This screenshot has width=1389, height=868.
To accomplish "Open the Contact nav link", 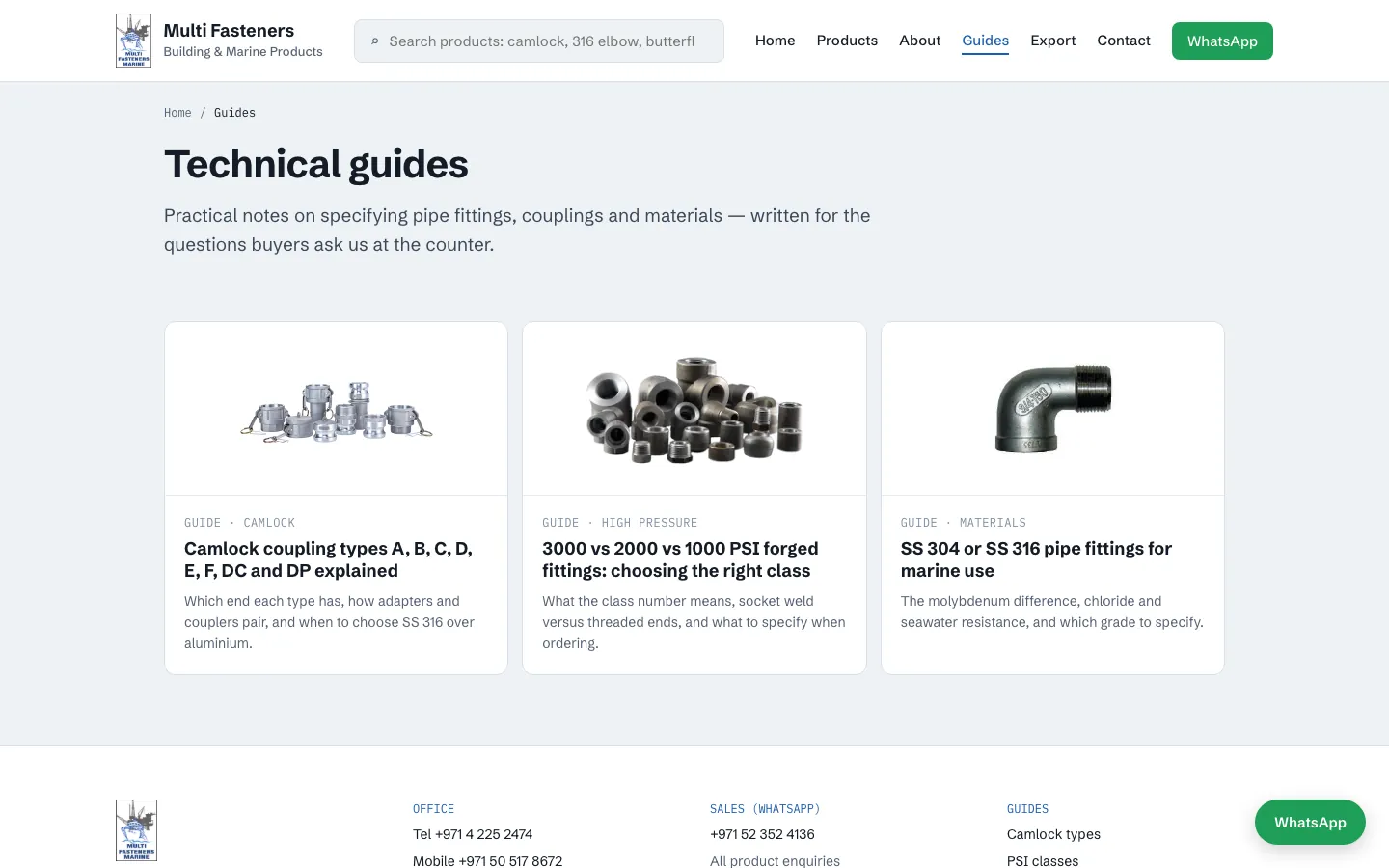I will click(x=1124, y=41).
